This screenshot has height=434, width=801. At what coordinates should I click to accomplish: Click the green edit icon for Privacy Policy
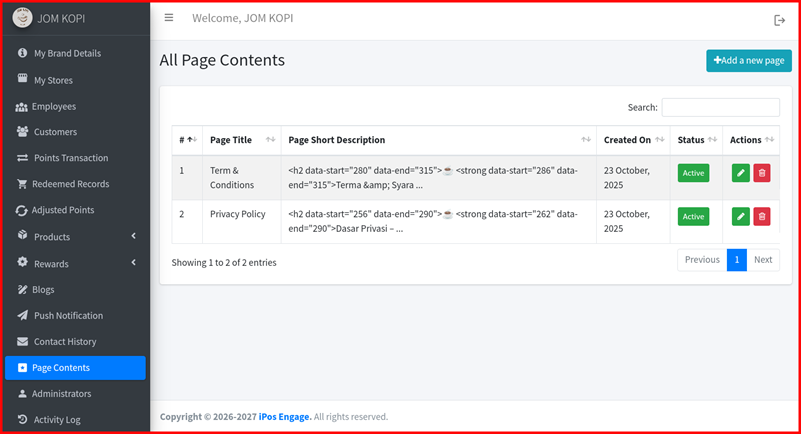point(740,216)
